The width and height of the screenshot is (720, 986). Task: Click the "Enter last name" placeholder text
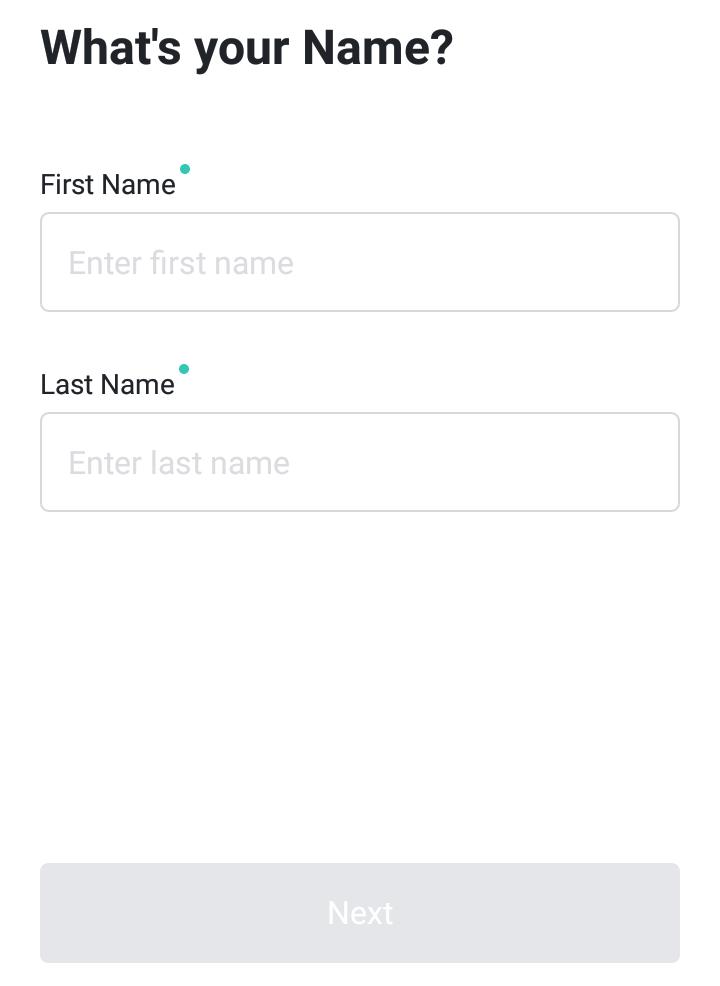coord(179,463)
